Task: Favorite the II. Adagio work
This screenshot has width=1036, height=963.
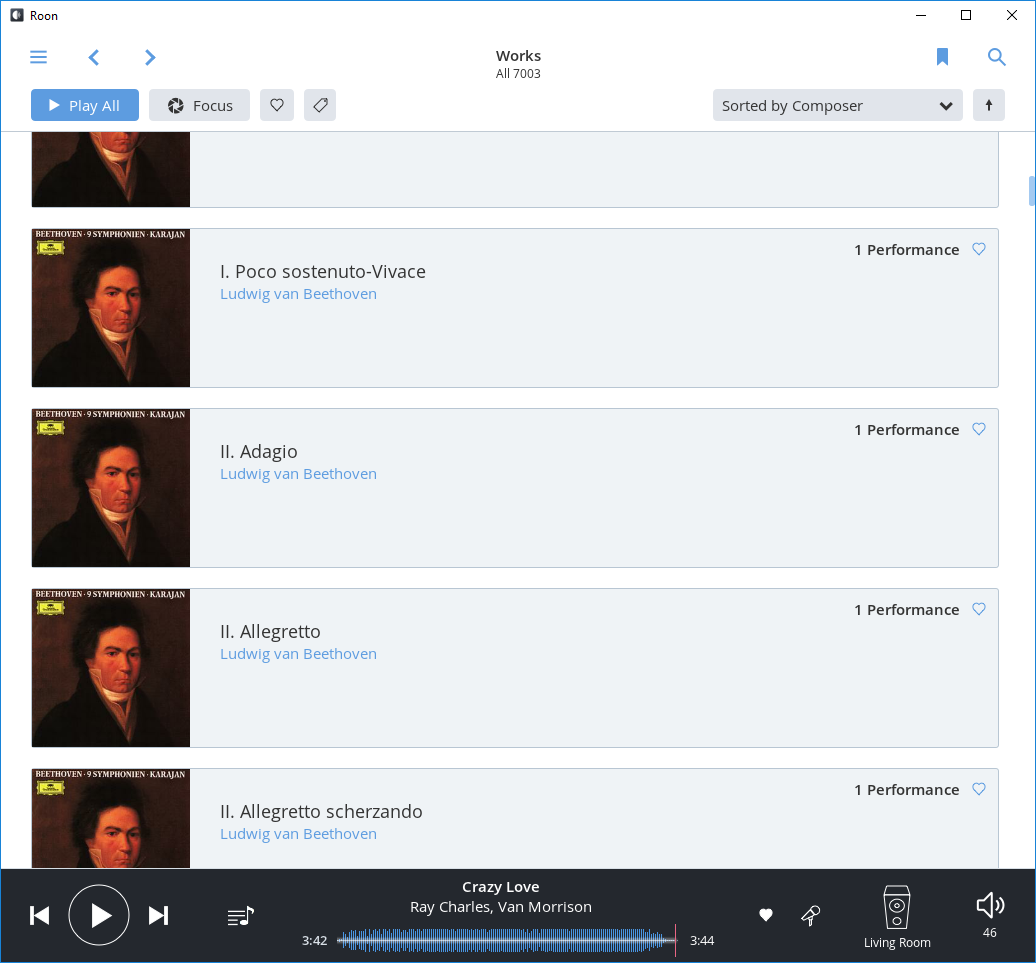Action: (979, 429)
